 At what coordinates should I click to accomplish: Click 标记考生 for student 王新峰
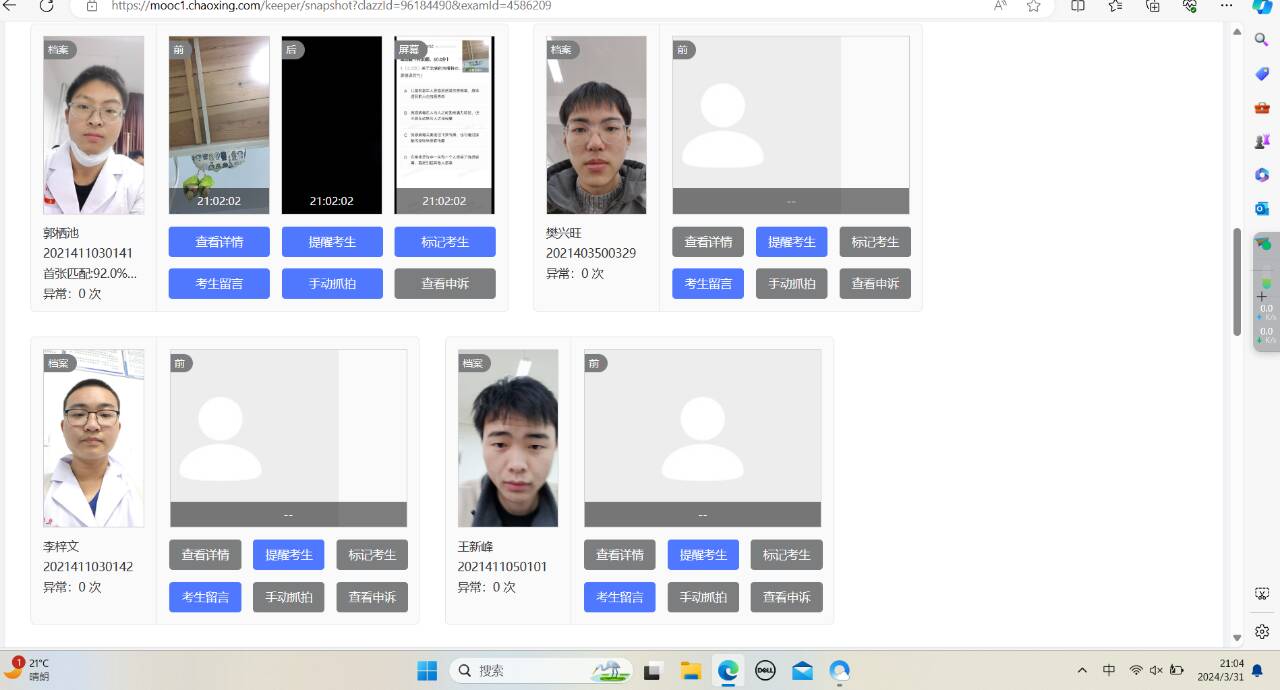coord(786,555)
